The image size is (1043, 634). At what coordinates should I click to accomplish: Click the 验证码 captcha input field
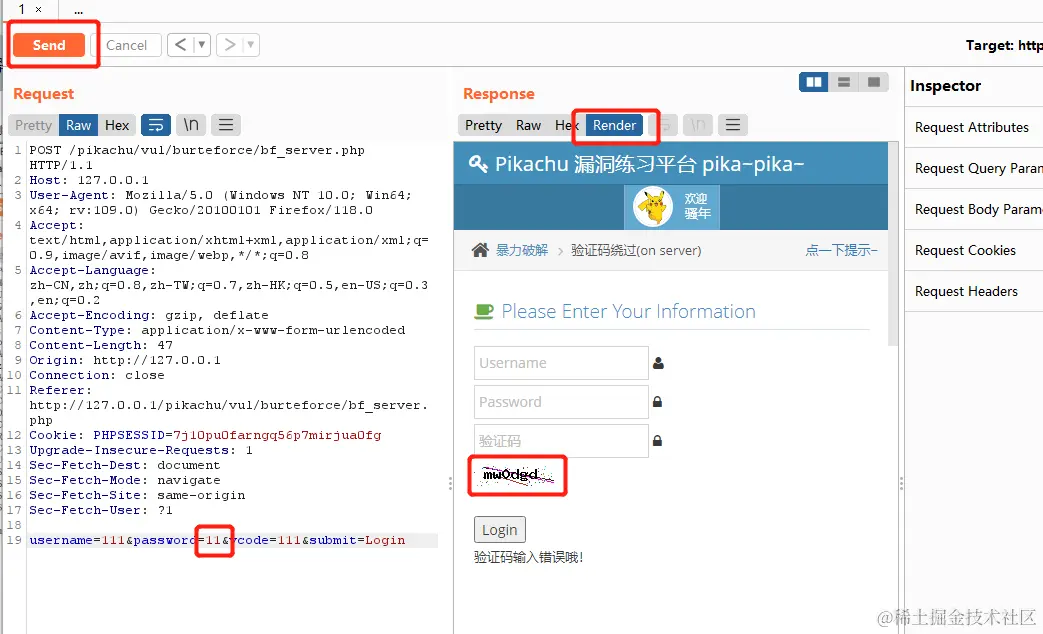pyautogui.click(x=561, y=440)
